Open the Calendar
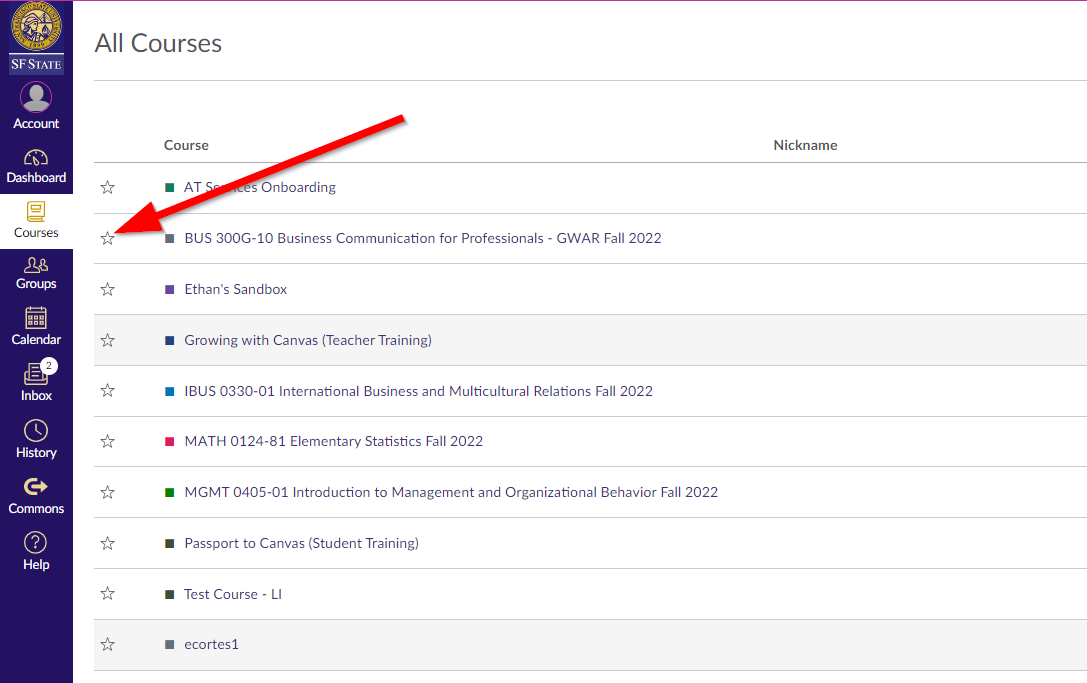The height and width of the screenshot is (683, 1087). [36, 327]
